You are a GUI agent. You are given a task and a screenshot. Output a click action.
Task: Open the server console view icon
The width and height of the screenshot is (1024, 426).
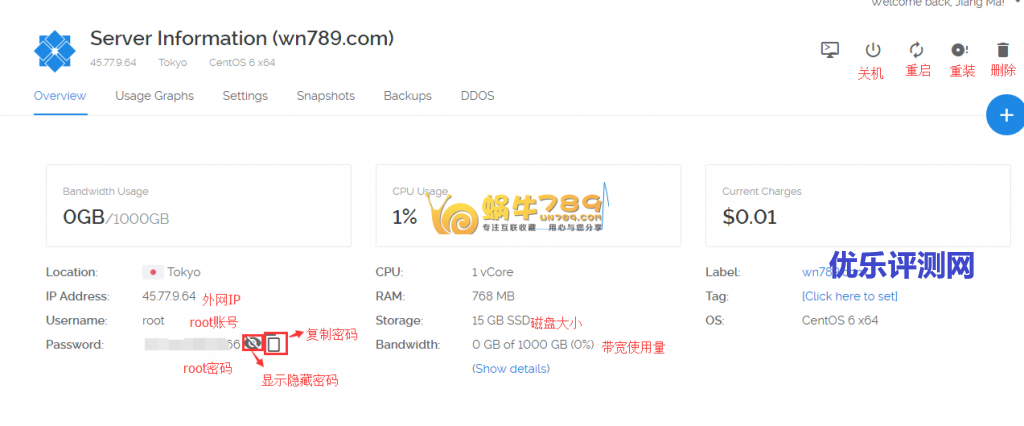click(x=829, y=50)
